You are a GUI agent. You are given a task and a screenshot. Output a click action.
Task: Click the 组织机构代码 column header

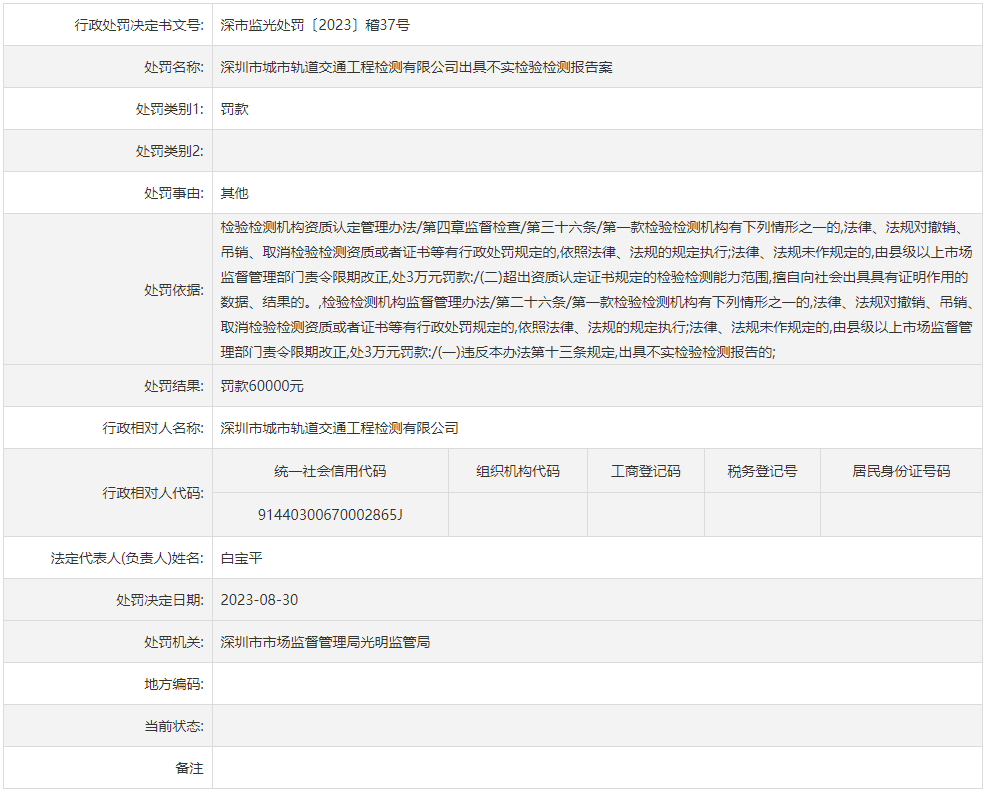[517, 471]
